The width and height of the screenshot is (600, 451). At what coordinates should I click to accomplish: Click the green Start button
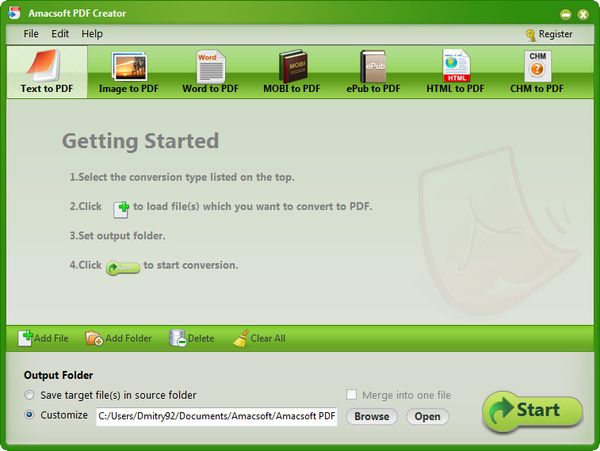(532, 412)
